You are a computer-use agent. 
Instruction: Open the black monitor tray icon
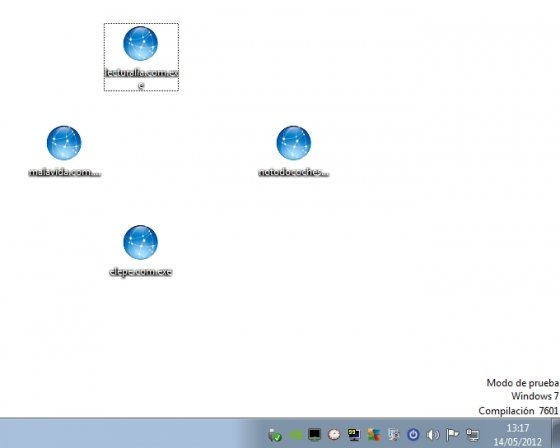pyautogui.click(x=314, y=434)
